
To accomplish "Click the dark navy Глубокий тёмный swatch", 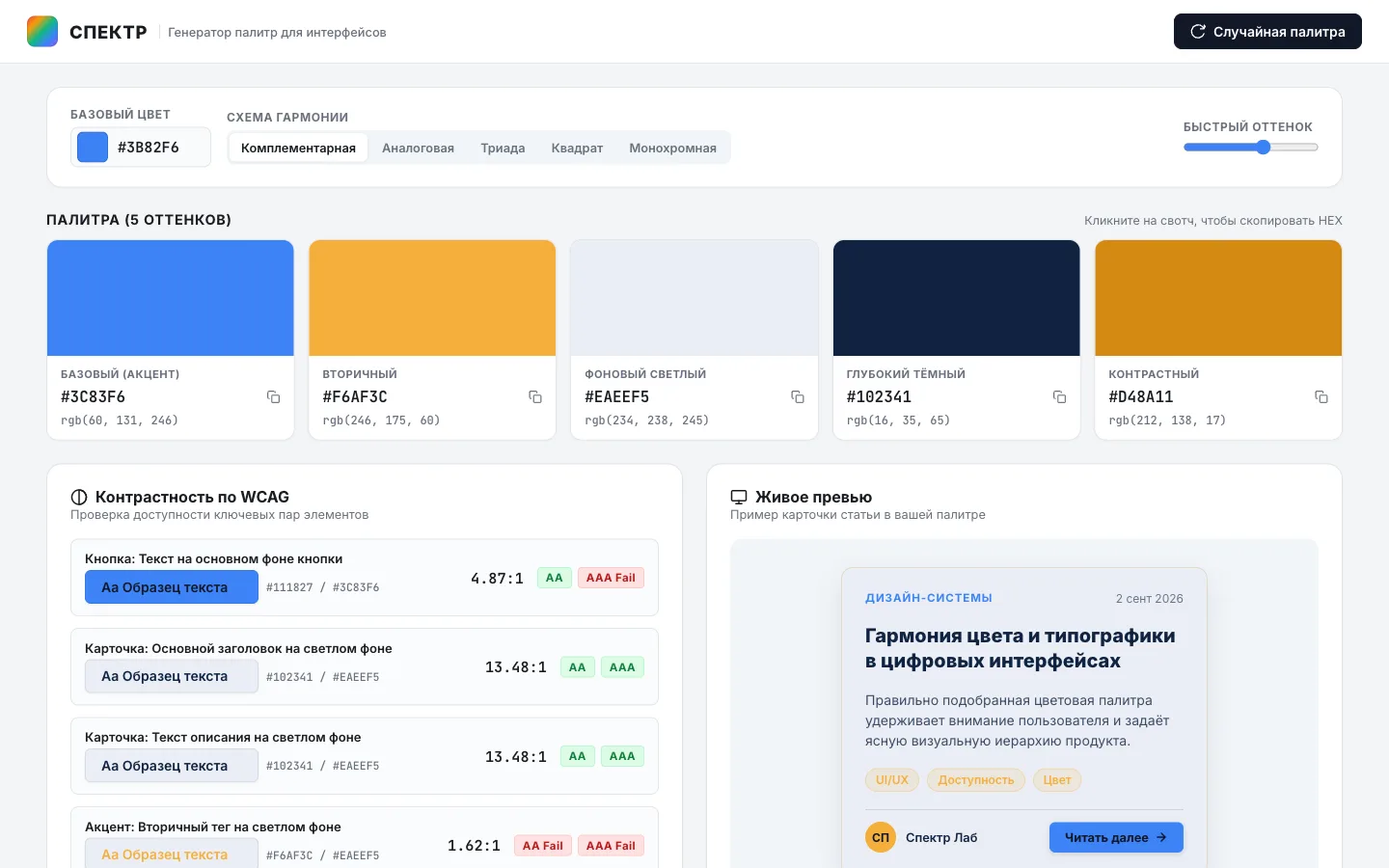I will [x=957, y=298].
